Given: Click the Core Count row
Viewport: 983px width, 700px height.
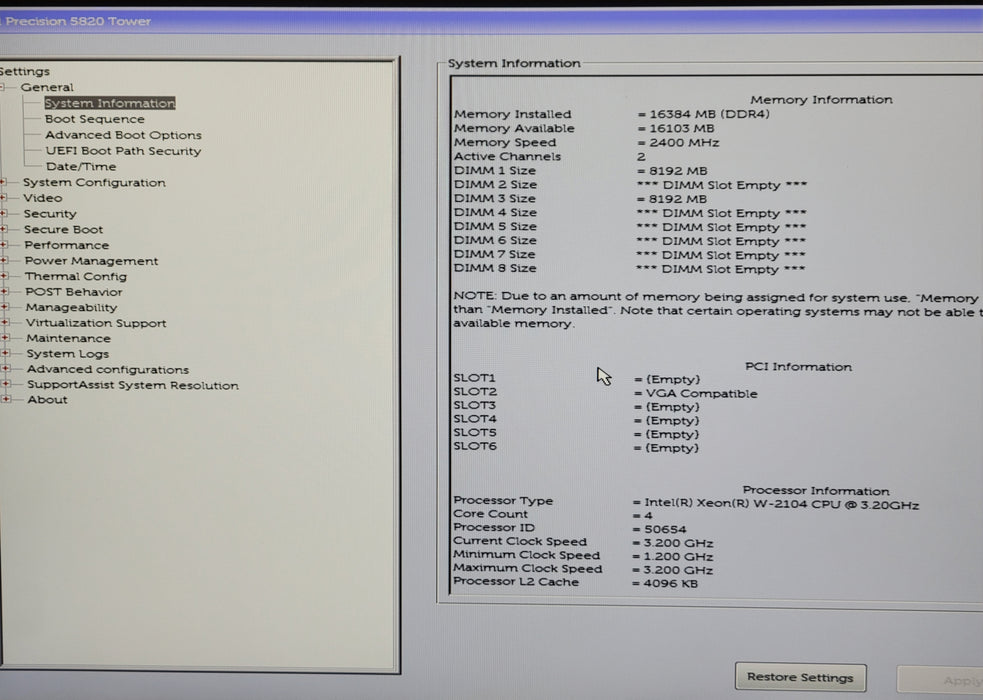Looking at the screenshot, I should pyautogui.click(x=554, y=515).
